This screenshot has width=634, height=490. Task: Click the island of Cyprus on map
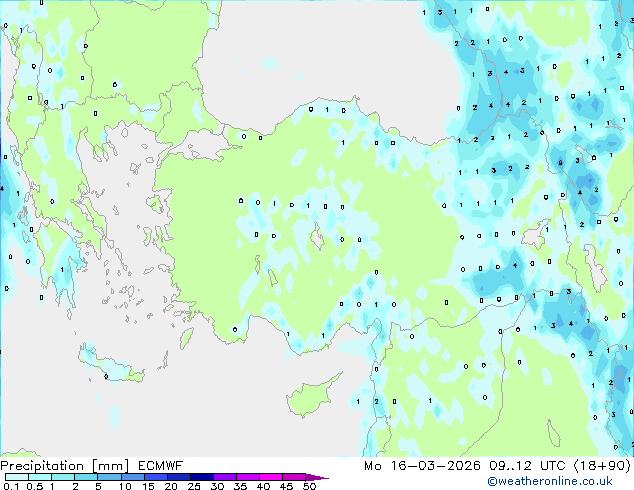(x=311, y=397)
